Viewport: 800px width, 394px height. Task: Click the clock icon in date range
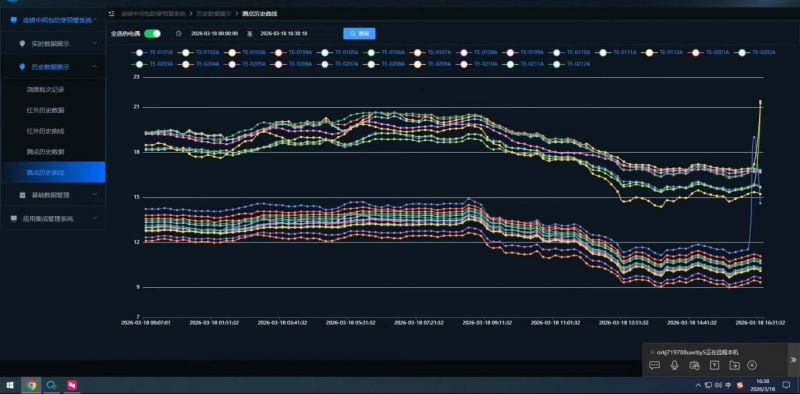pyautogui.click(x=179, y=34)
